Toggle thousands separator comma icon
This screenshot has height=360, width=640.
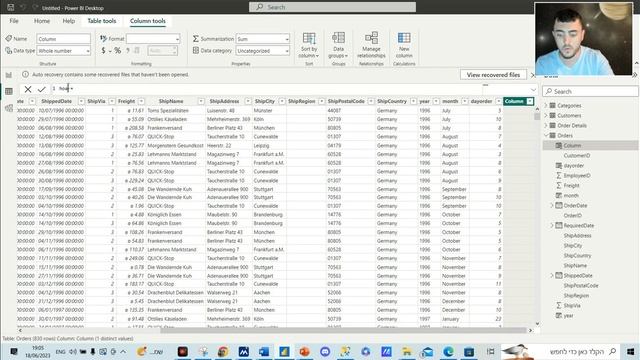point(128,51)
